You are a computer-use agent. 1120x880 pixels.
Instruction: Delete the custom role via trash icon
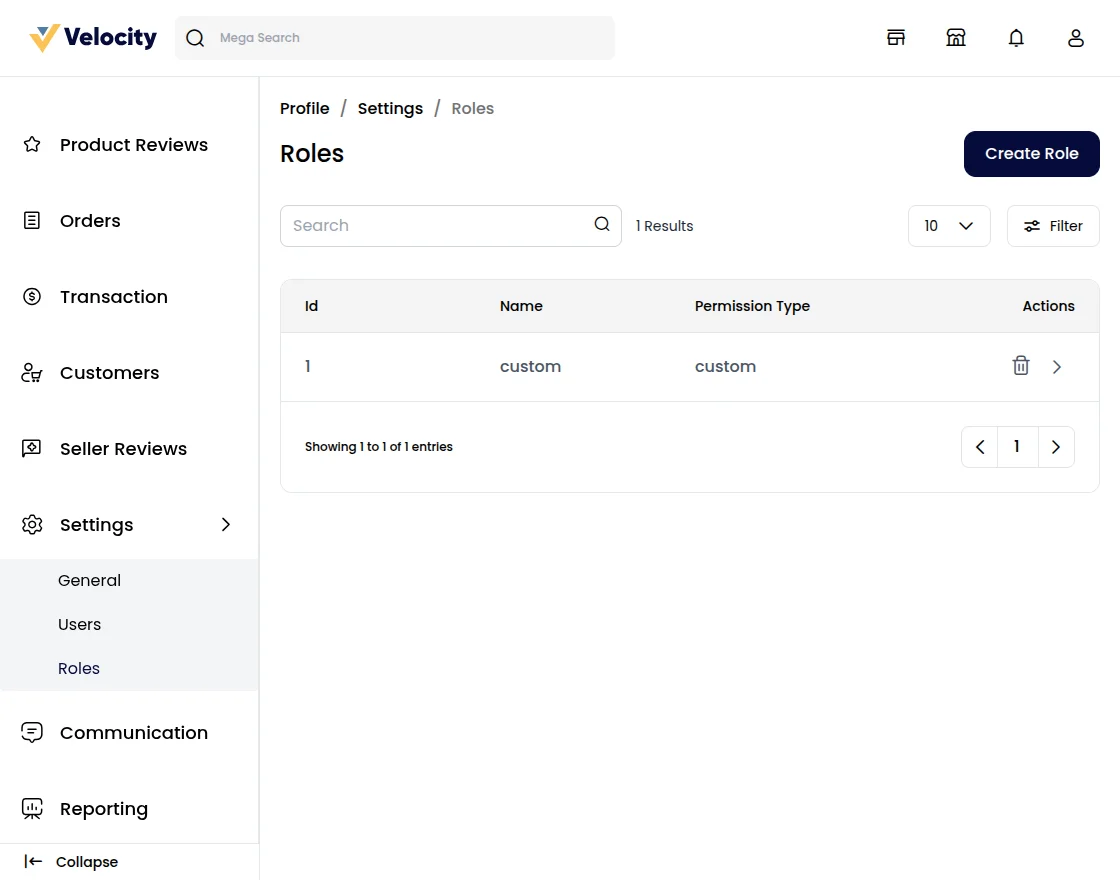click(x=1021, y=366)
